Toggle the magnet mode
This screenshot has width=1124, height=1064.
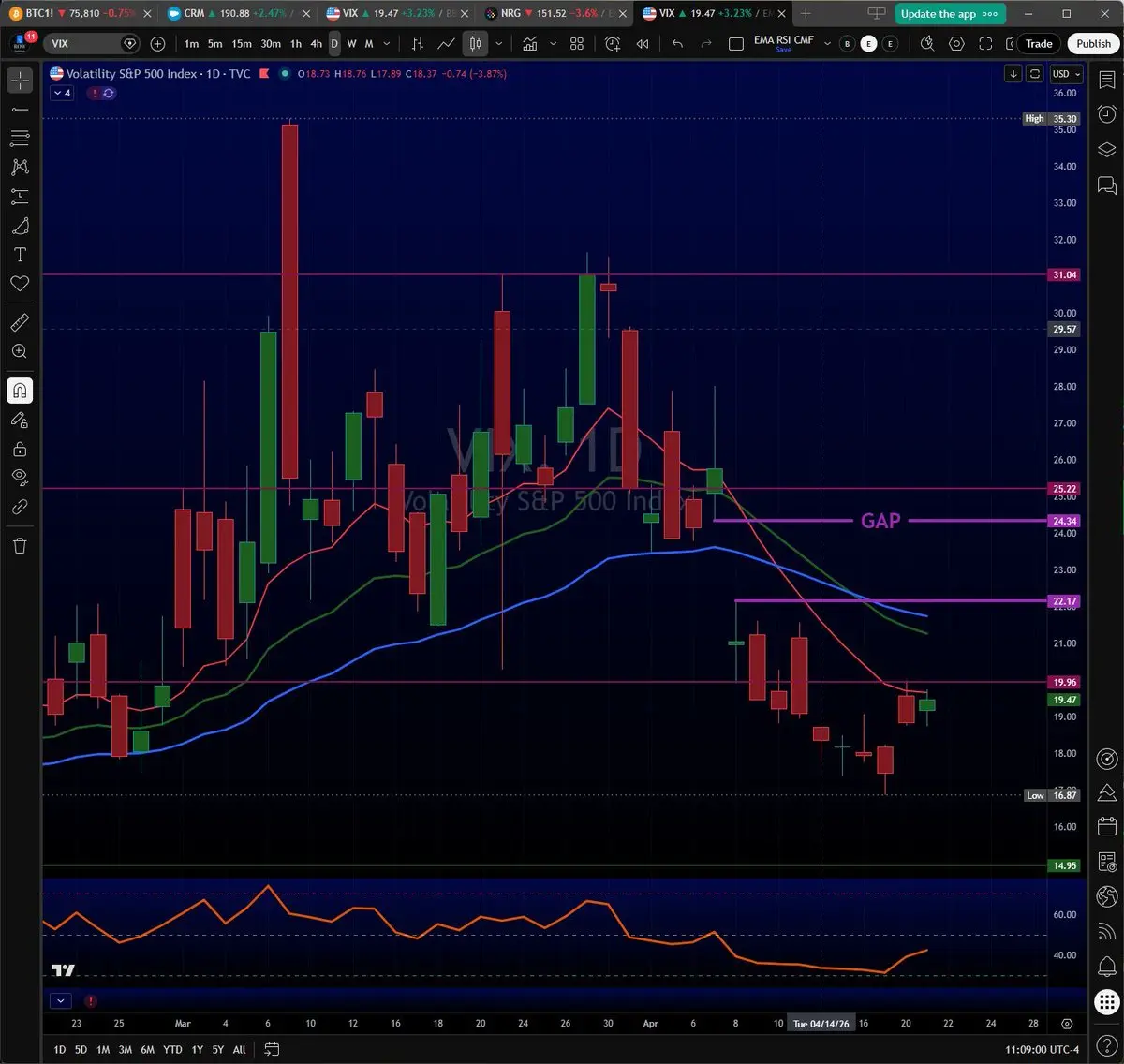20,391
